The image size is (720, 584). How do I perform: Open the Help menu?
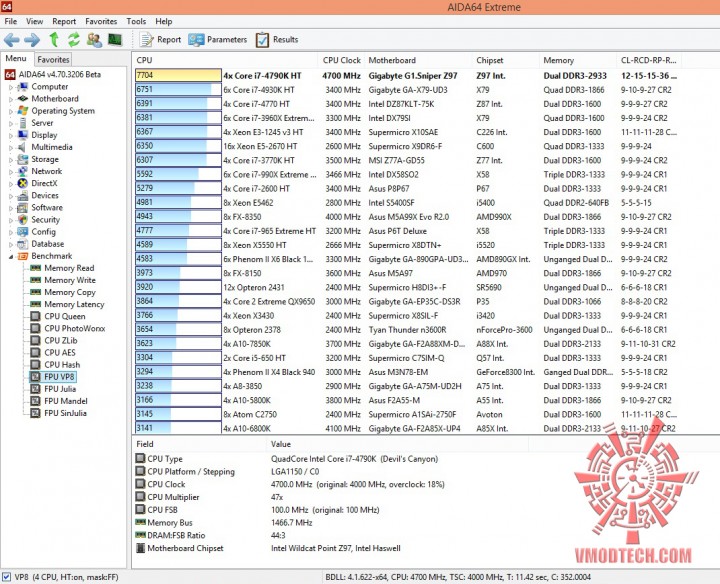click(163, 21)
